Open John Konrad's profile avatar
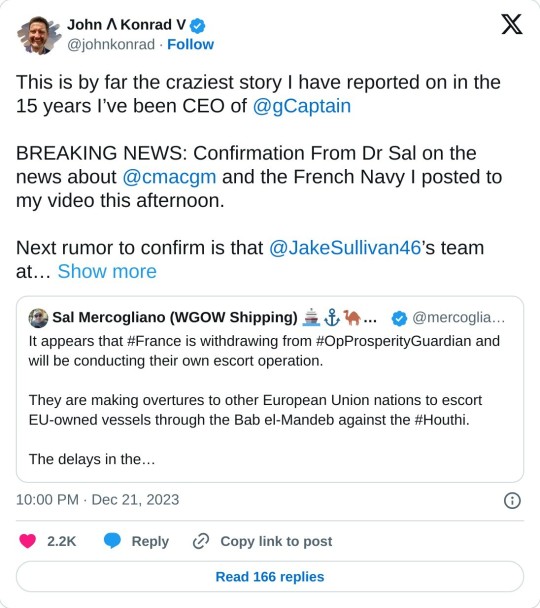540x608 pixels. [x=39, y=35]
